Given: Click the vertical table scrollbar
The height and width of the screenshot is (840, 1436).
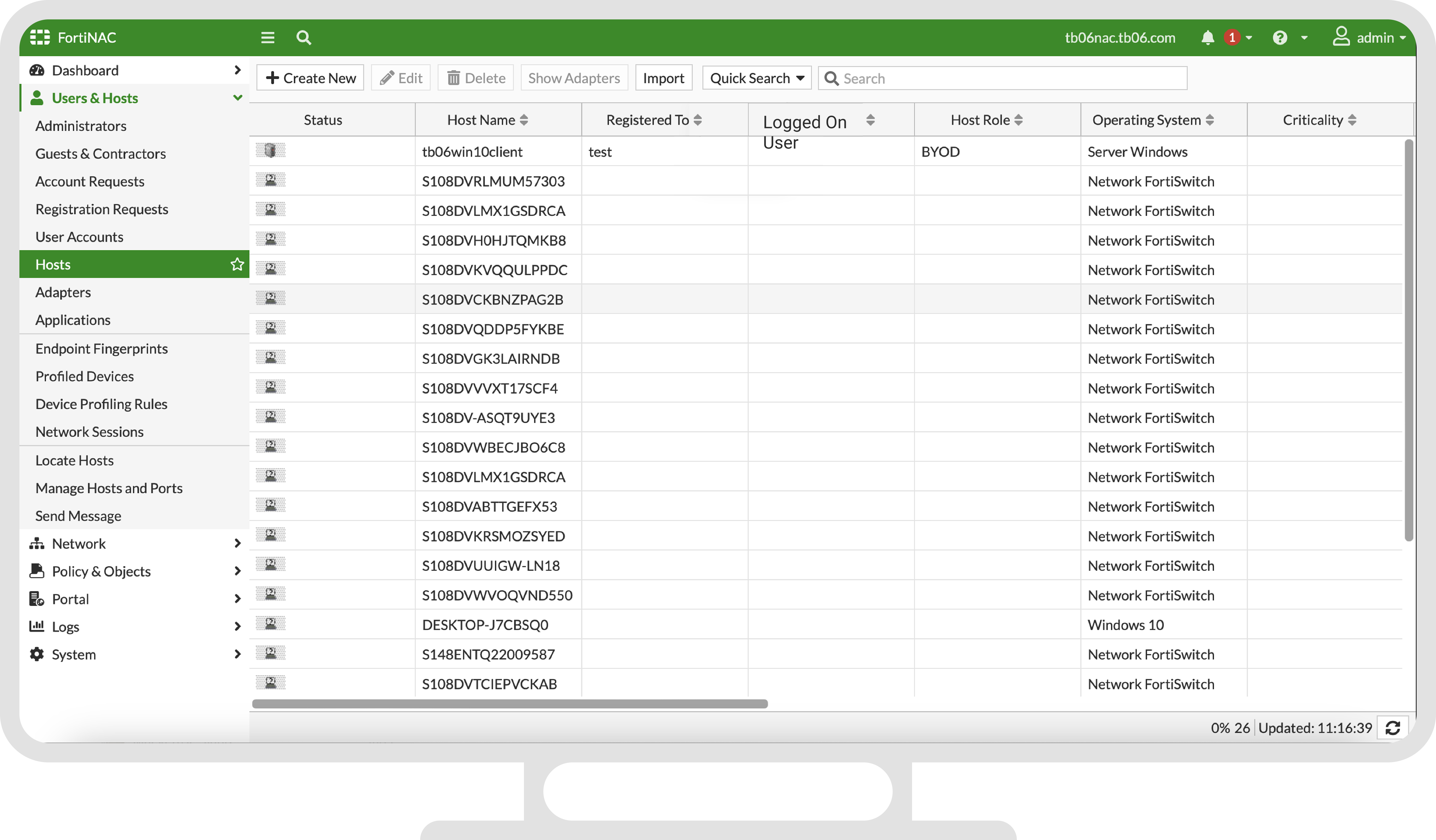Looking at the screenshot, I should pos(1409,340).
